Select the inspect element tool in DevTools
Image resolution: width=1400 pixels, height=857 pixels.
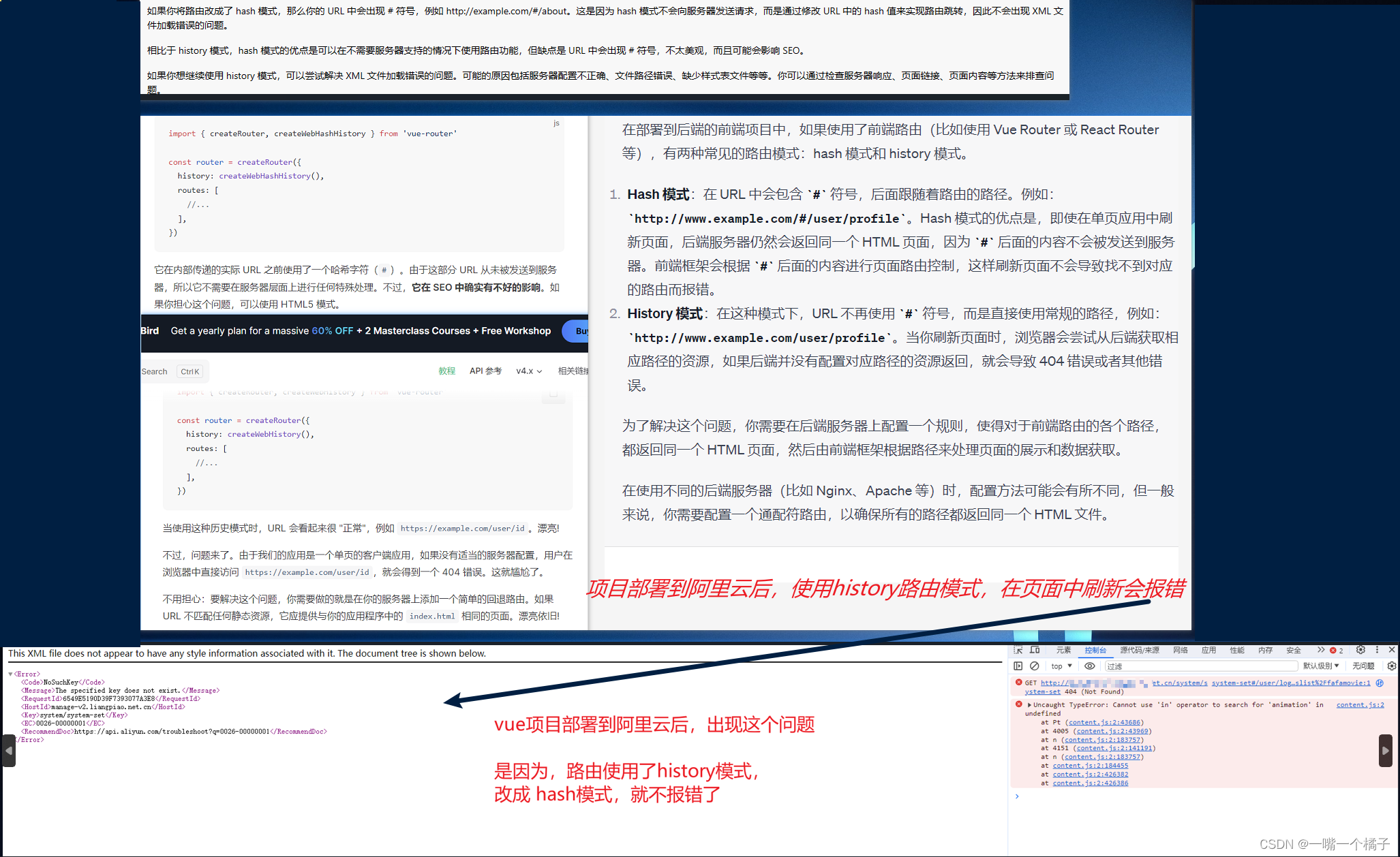1018,651
